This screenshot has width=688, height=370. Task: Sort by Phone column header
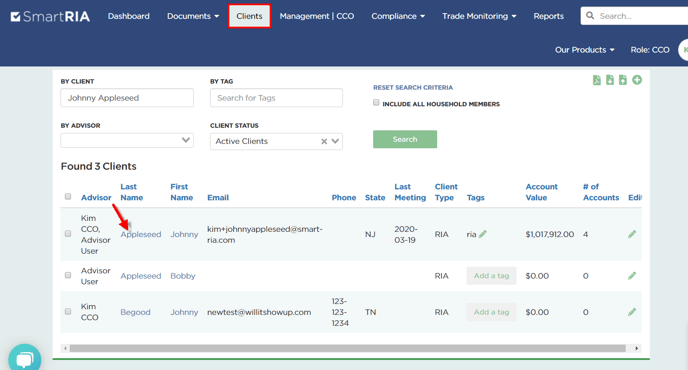click(x=344, y=198)
